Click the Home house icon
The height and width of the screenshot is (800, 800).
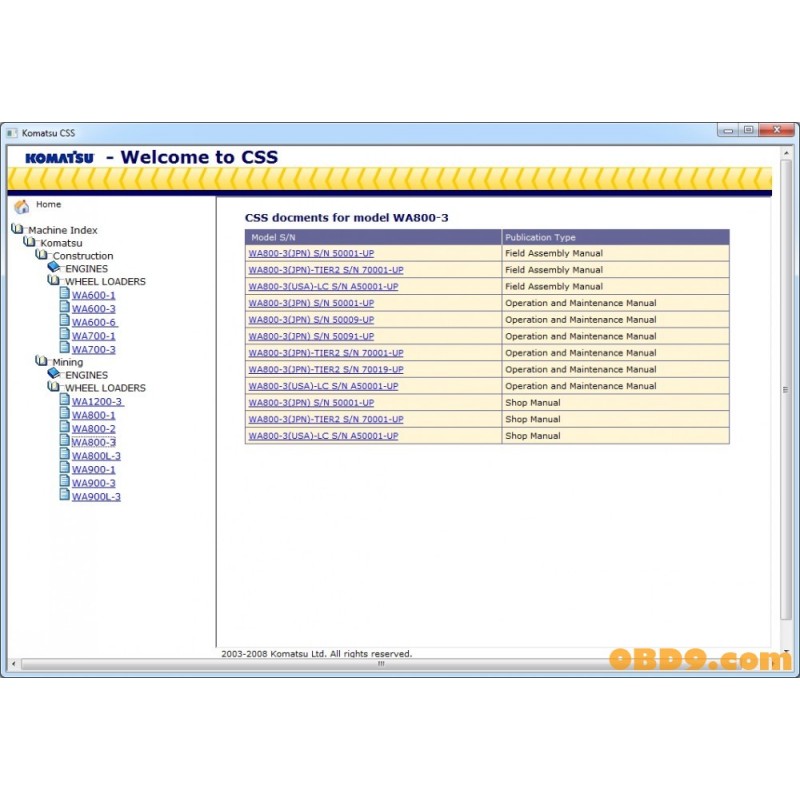click(21, 206)
